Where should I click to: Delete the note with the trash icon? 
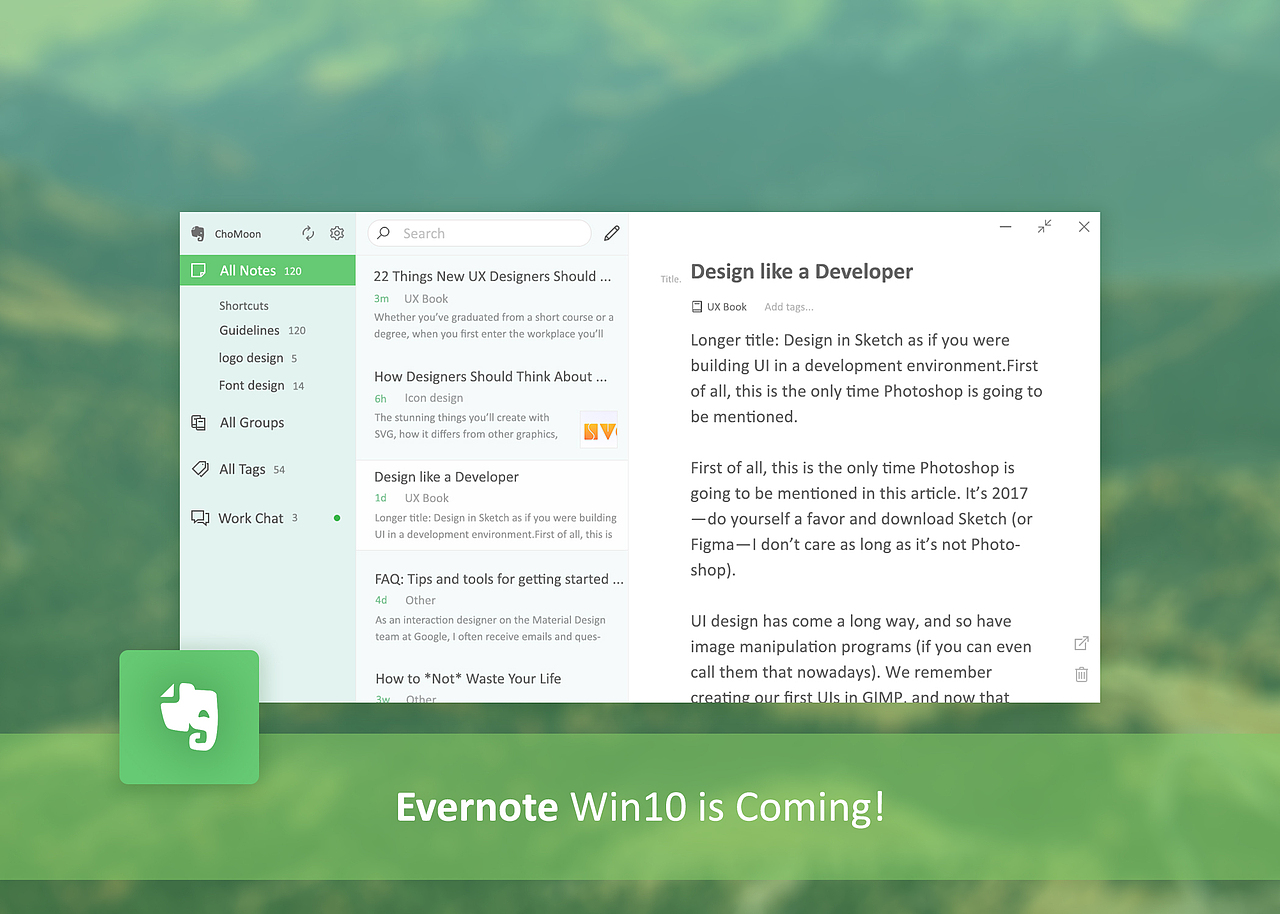[1081, 674]
